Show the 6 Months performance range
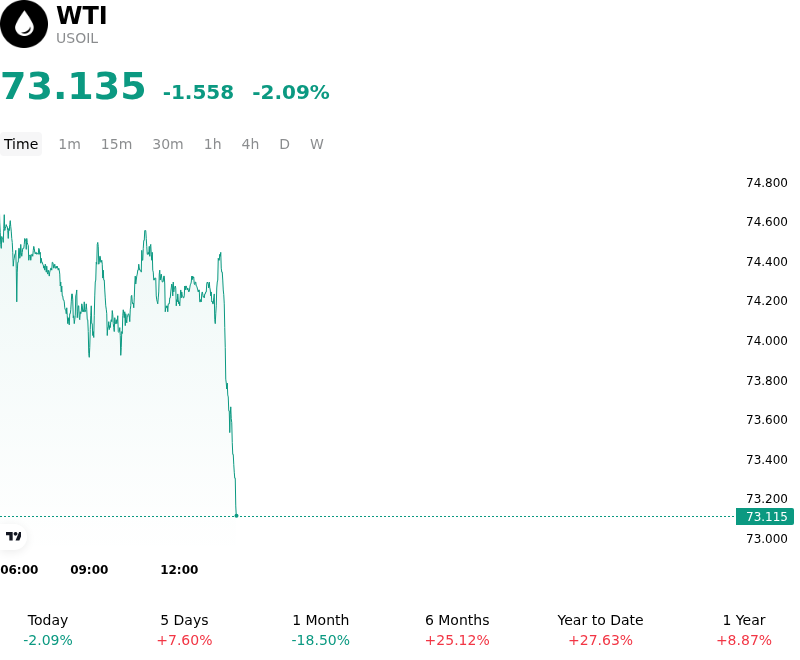Image resolution: width=800 pixels, height=660 pixels. coord(457,630)
